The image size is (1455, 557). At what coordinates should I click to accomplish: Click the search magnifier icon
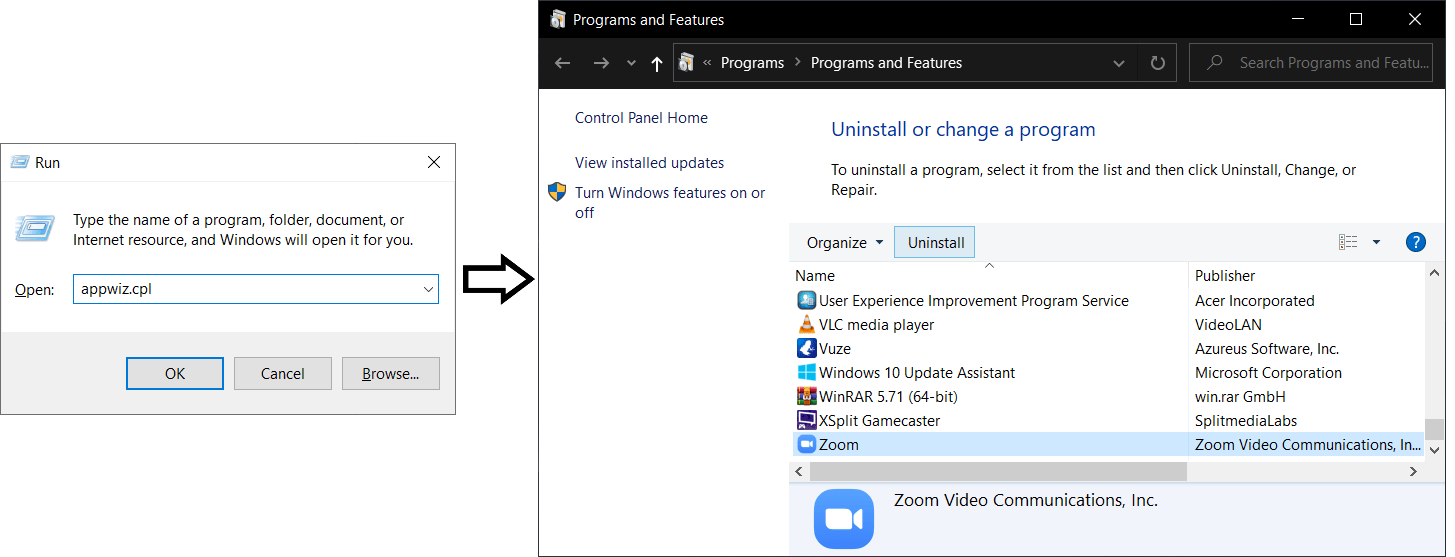(1214, 62)
